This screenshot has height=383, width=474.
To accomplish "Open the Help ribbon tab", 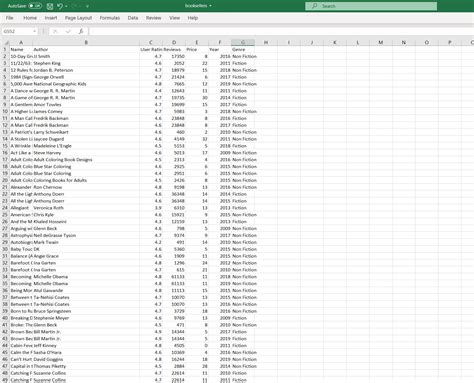I will tap(193, 18).
